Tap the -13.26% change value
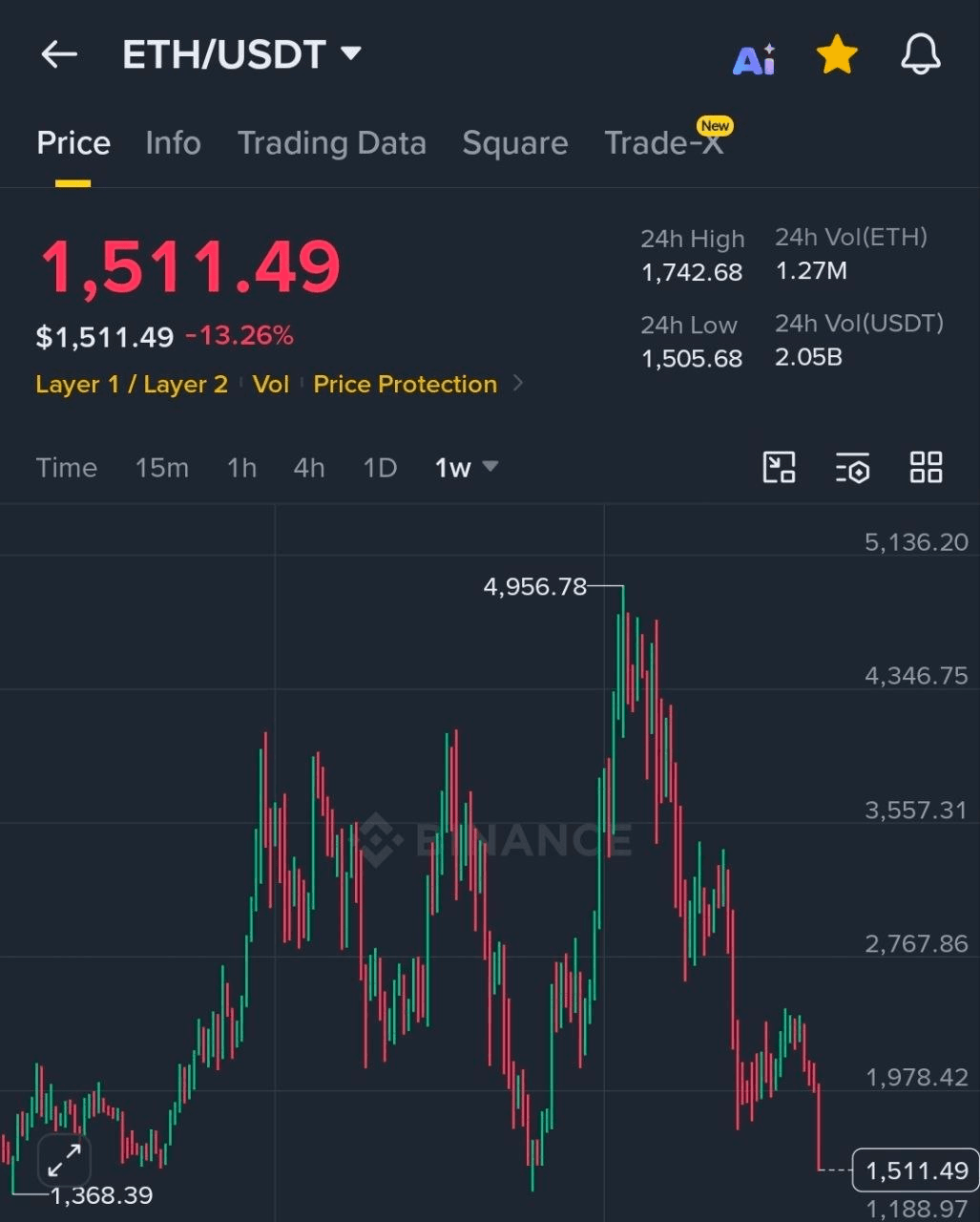 coord(240,336)
